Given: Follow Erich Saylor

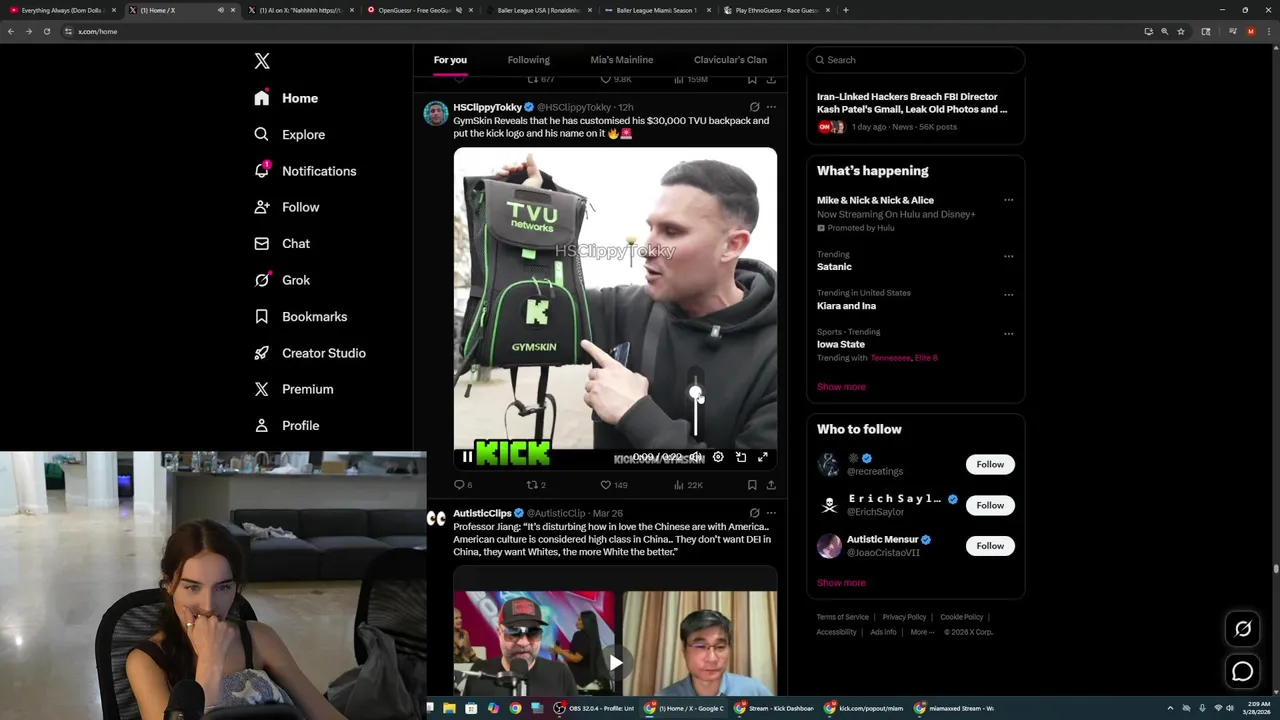Looking at the screenshot, I should coord(990,505).
